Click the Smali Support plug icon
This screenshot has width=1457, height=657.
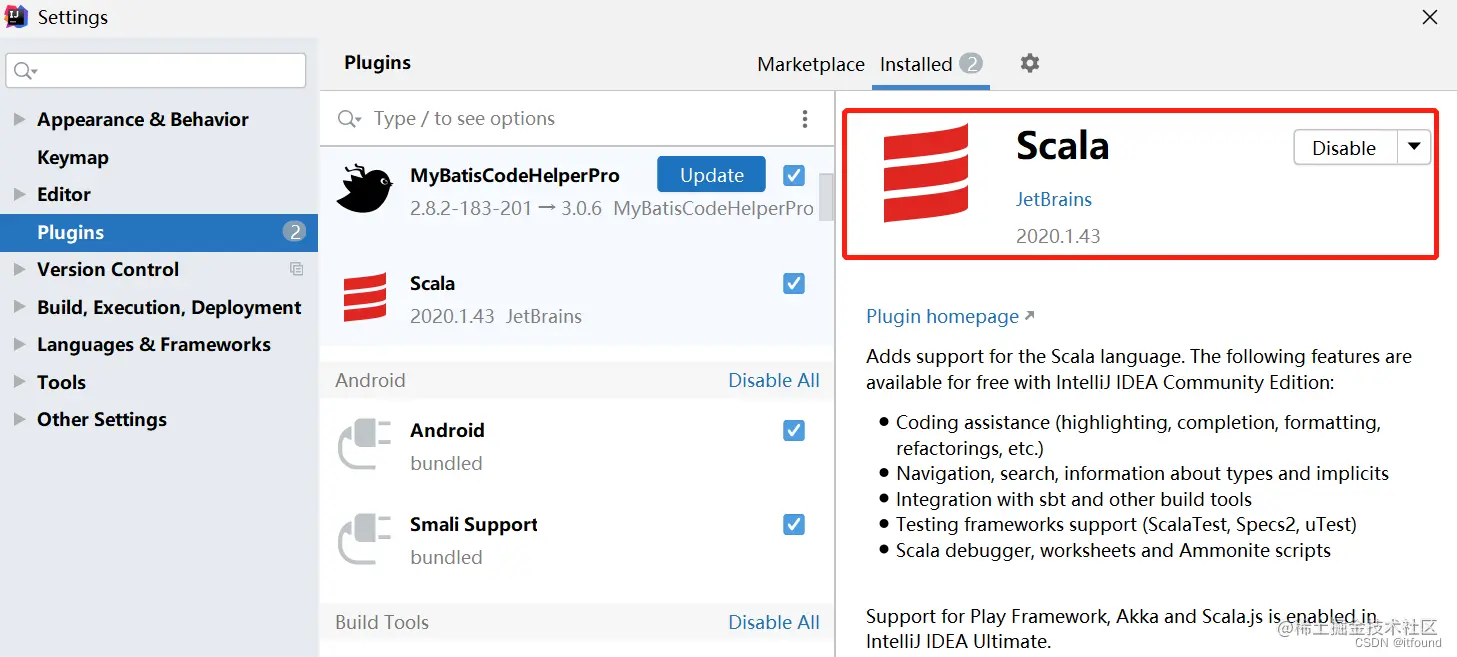(x=364, y=539)
